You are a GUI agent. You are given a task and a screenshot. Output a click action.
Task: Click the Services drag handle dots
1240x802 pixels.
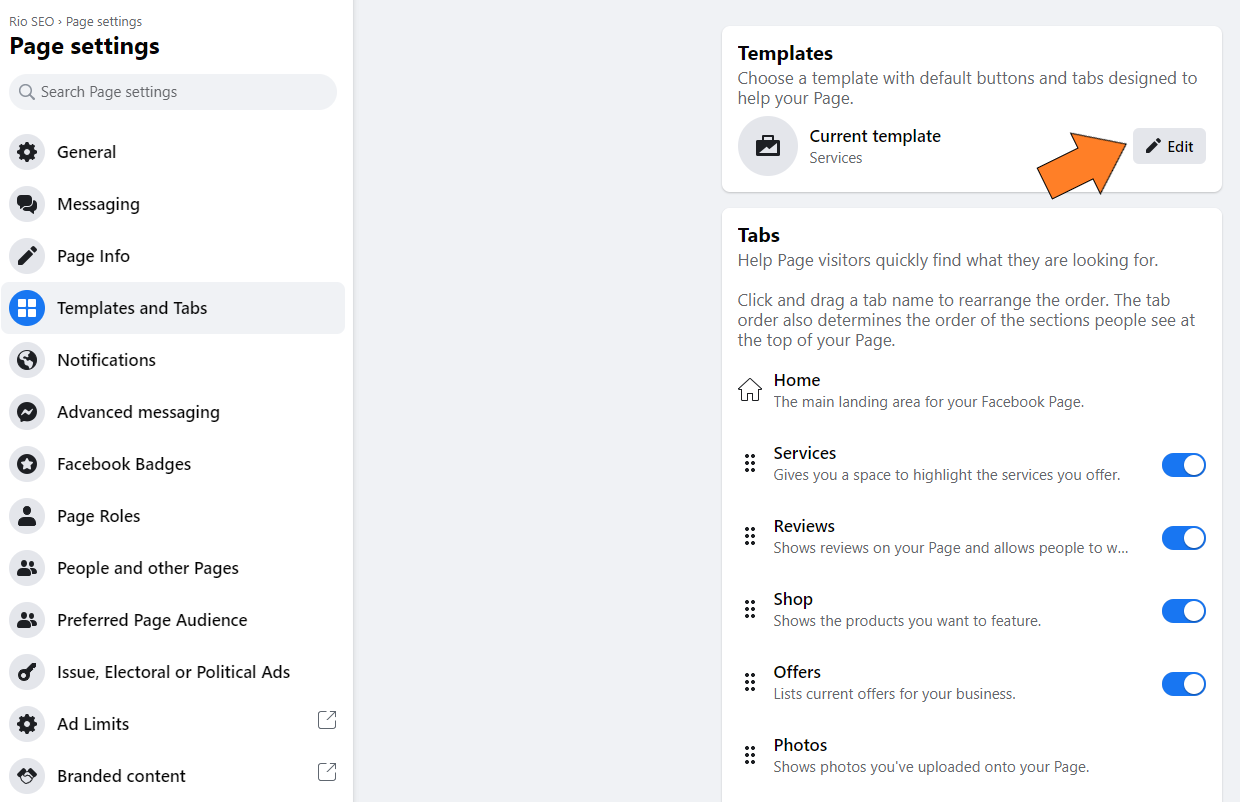coord(750,464)
